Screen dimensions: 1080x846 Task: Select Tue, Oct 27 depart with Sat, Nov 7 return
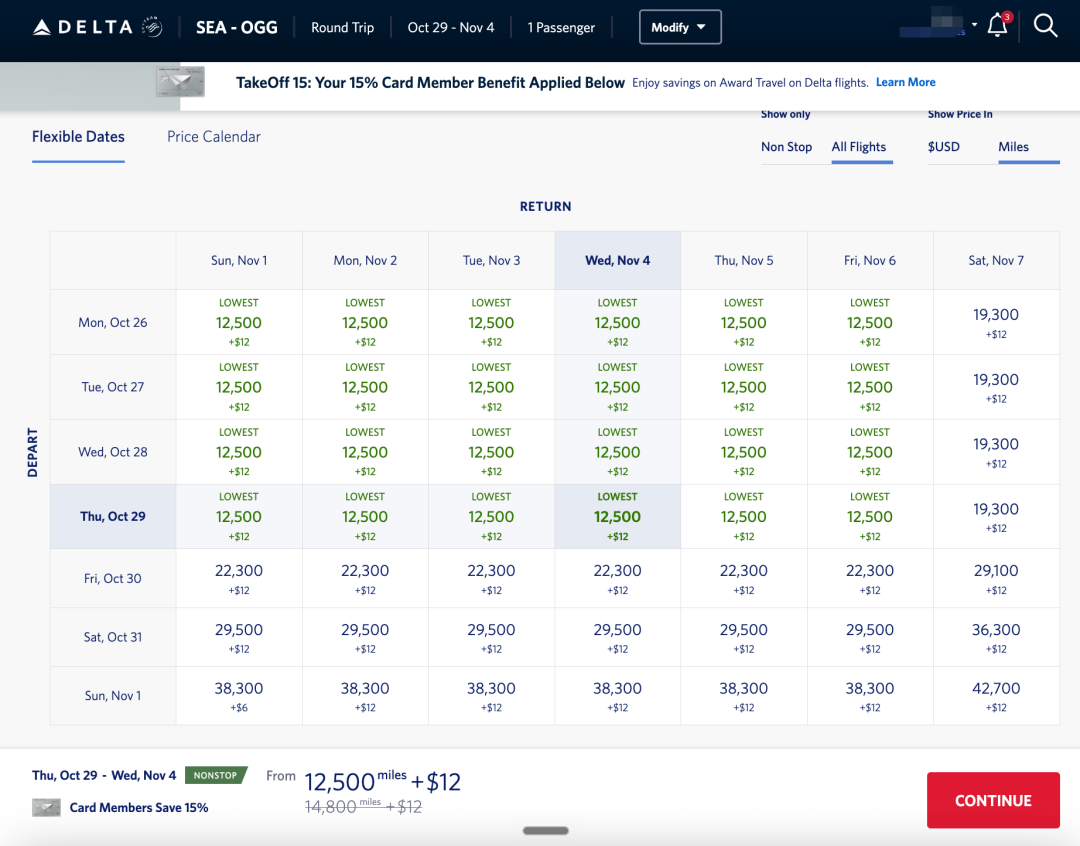point(996,387)
